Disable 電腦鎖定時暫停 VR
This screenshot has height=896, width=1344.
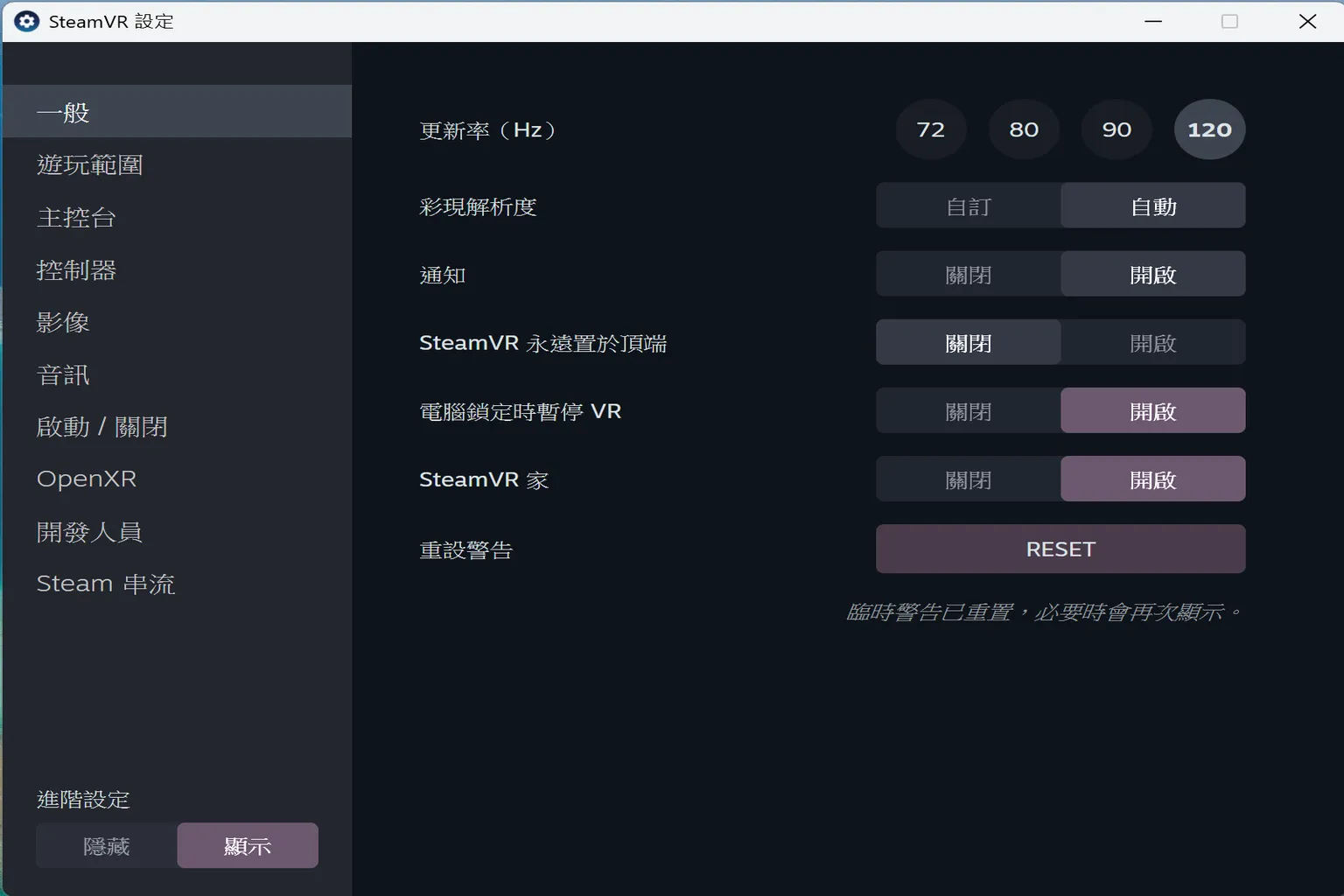pyautogui.click(x=967, y=409)
